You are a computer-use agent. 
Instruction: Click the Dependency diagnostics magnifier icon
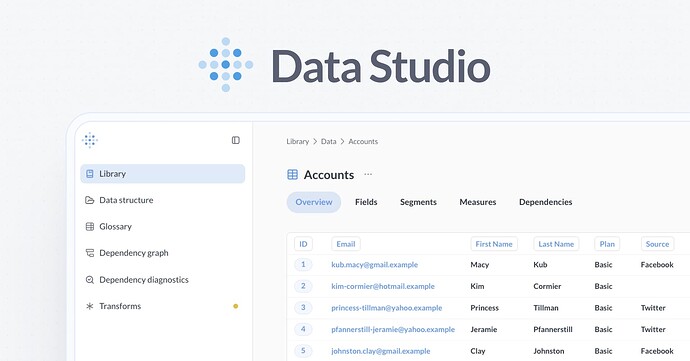coord(90,280)
